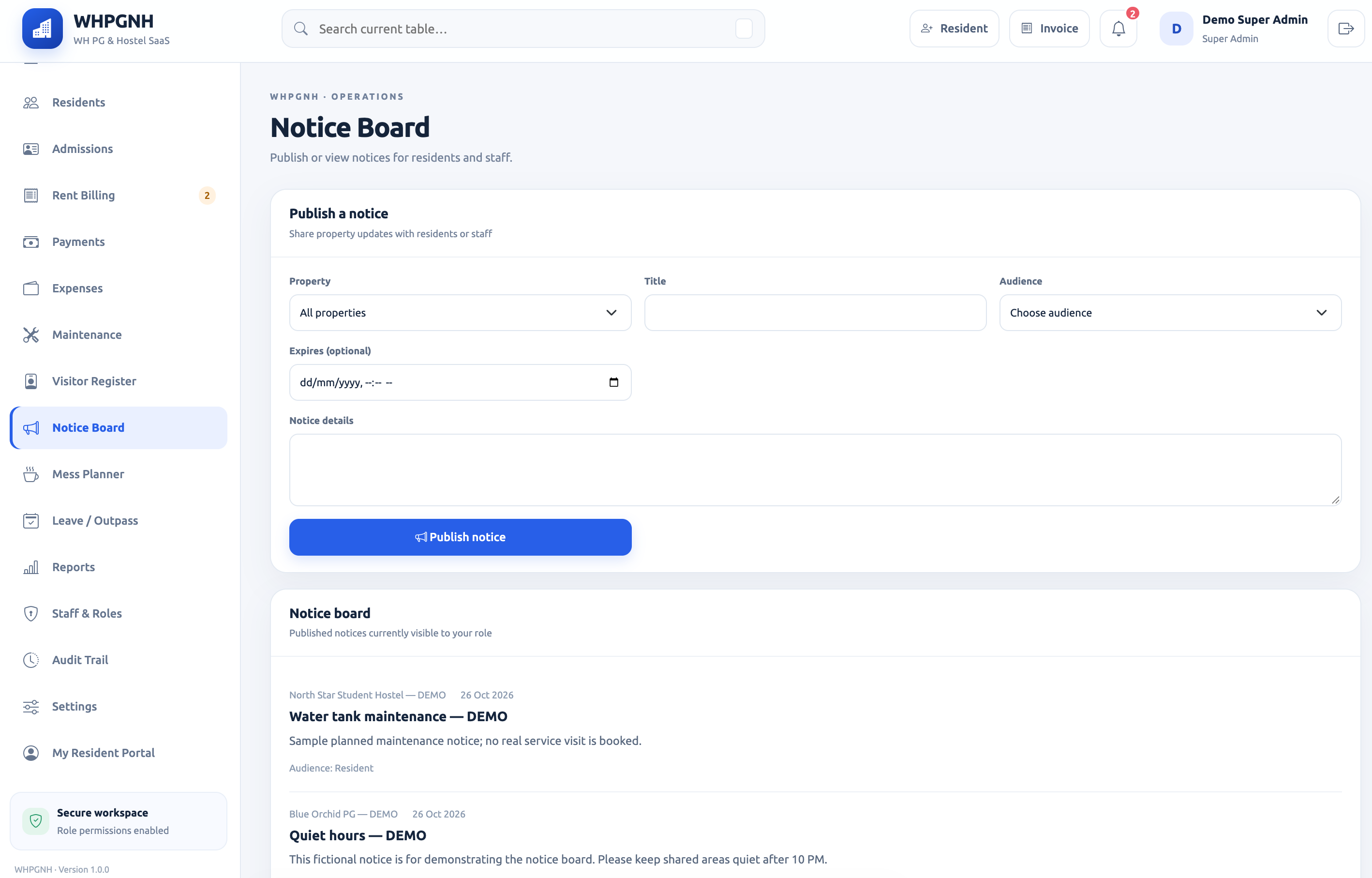This screenshot has width=1372, height=878.
Task: Open the notifications bell icon
Action: (x=1118, y=29)
